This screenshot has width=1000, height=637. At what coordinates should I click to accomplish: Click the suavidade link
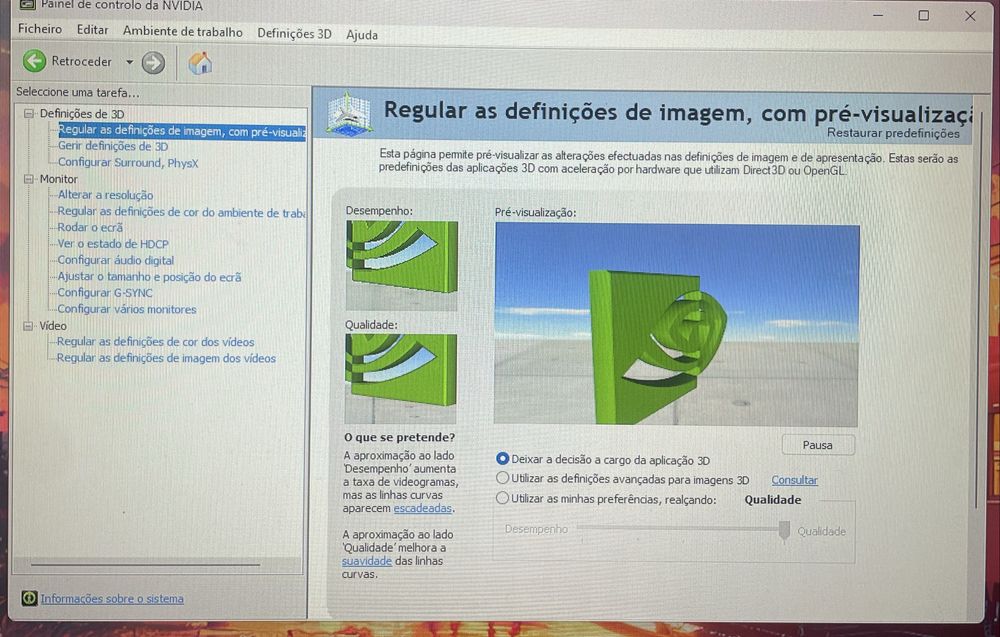pos(367,561)
